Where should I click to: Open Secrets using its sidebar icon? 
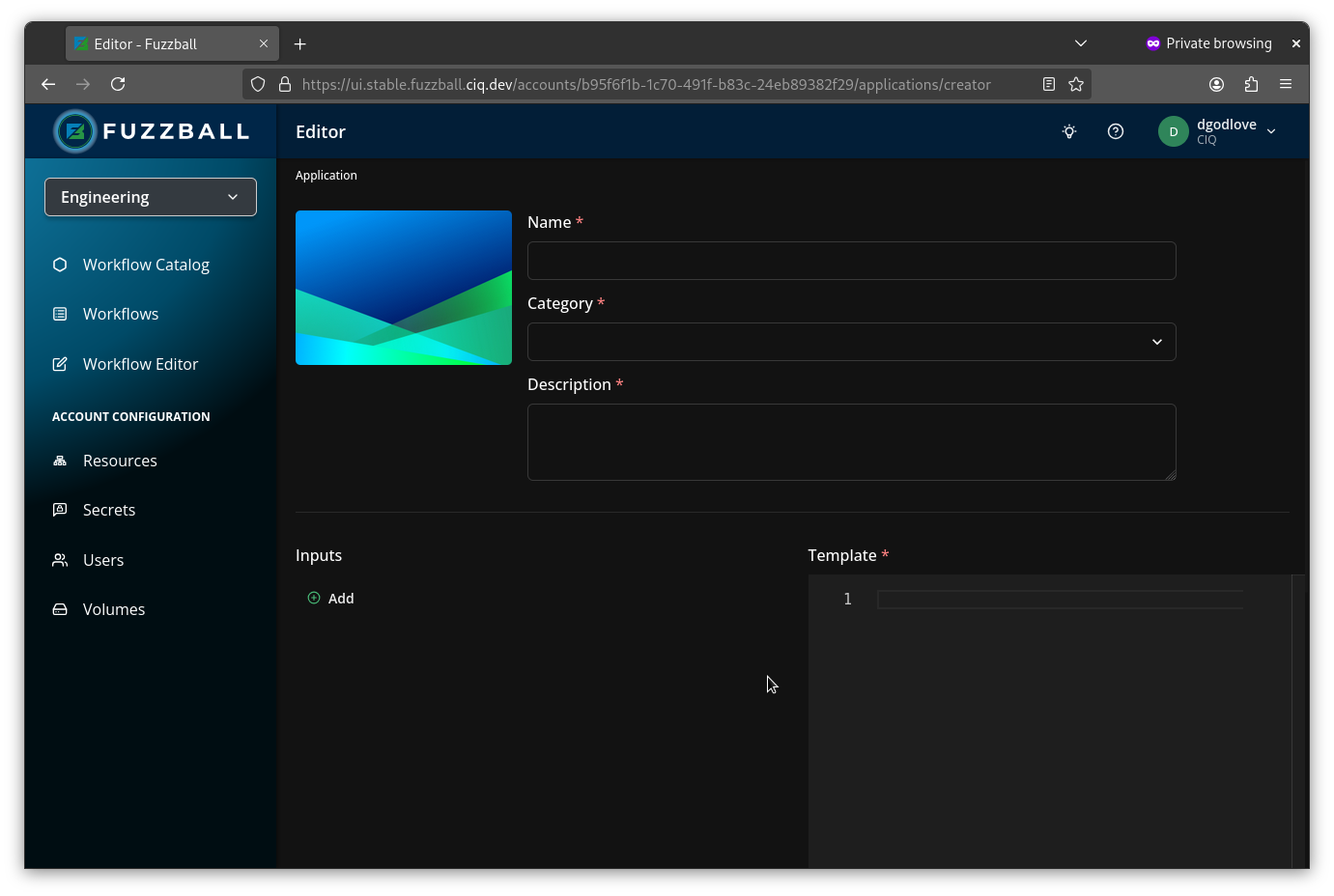tap(59, 509)
